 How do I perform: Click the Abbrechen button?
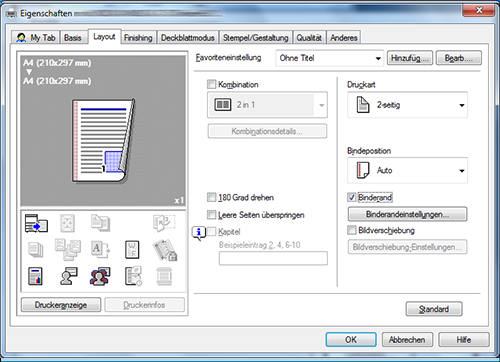[407, 340]
